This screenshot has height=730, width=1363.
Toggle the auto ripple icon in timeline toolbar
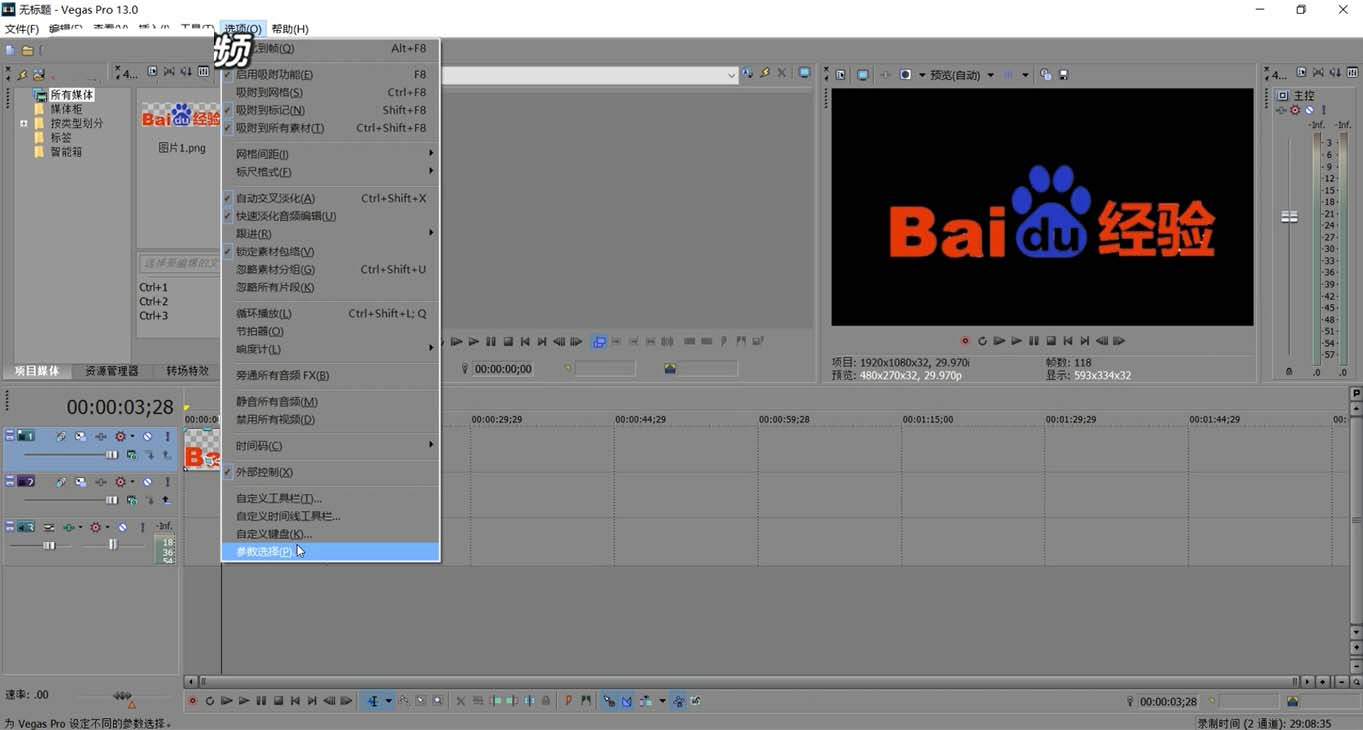click(x=646, y=701)
